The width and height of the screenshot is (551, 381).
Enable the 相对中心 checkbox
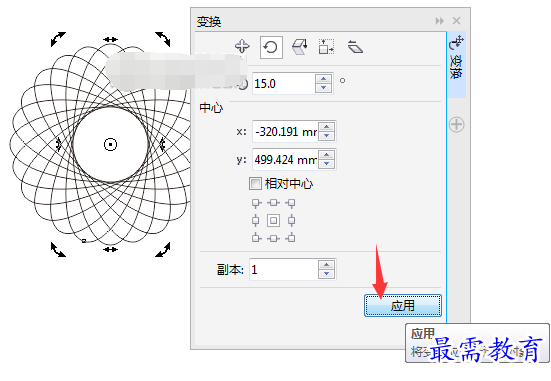pos(255,183)
